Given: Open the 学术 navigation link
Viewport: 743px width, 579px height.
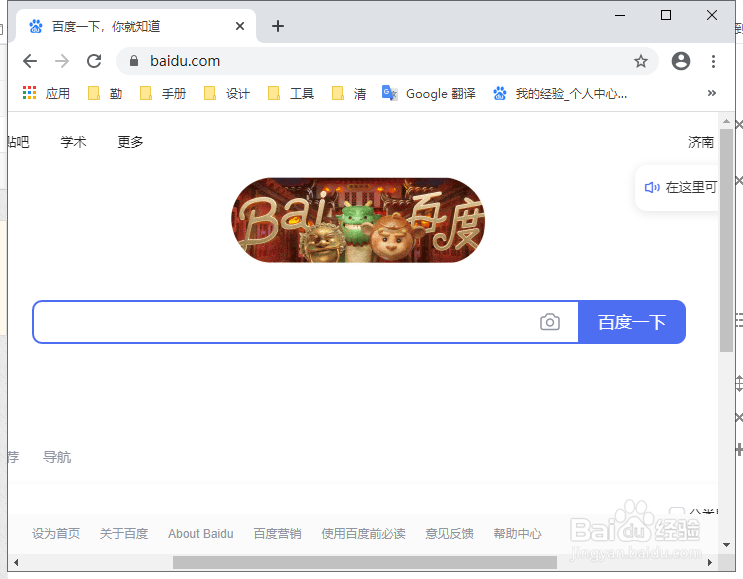Looking at the screenshot, I should coord(73,142).
